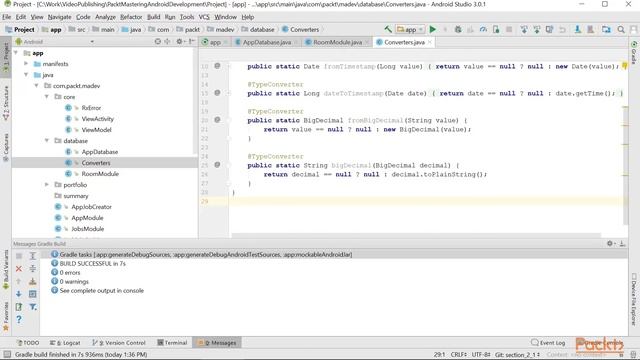
Task: Toggle the Favorites side panel
Action: (6, 316)
